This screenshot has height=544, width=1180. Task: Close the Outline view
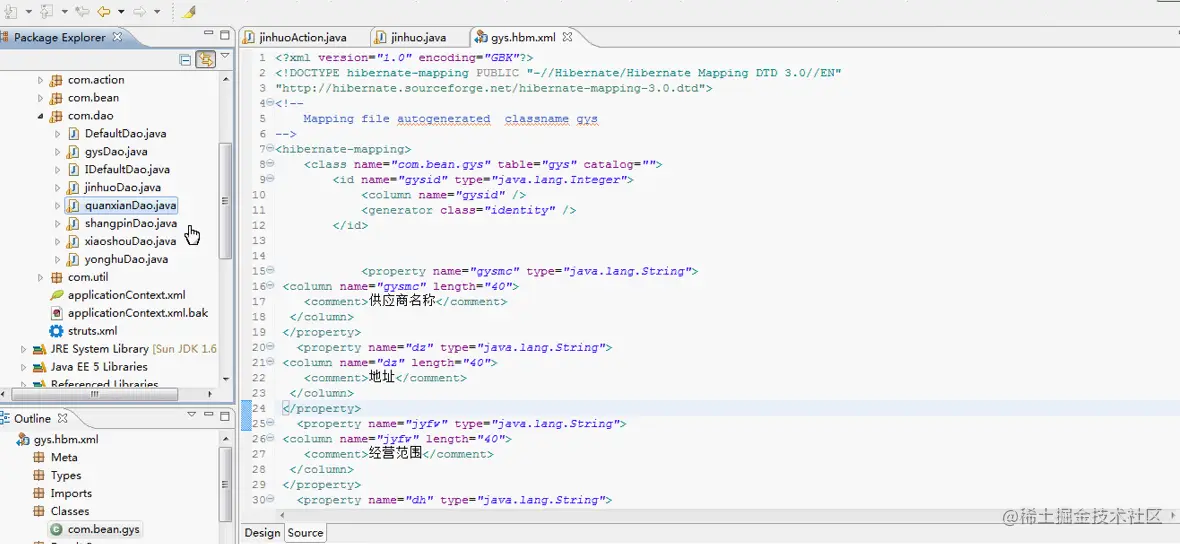62,418
